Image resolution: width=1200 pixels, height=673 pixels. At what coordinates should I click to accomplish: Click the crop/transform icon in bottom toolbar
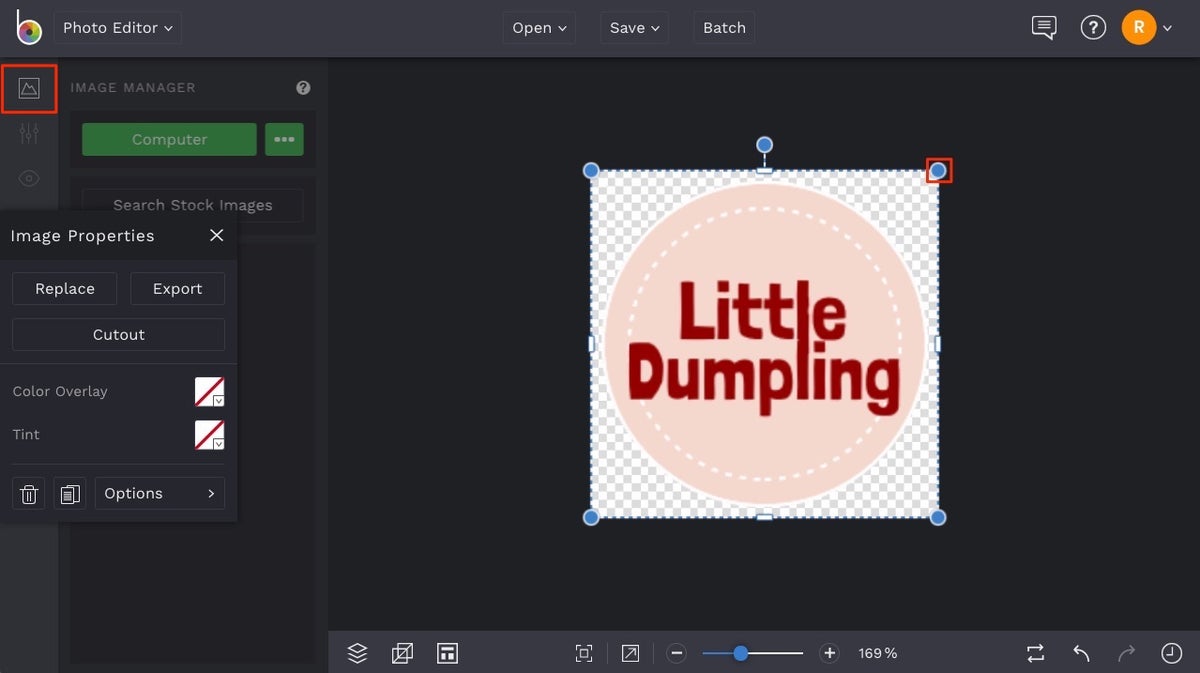(x=402, y=652)
